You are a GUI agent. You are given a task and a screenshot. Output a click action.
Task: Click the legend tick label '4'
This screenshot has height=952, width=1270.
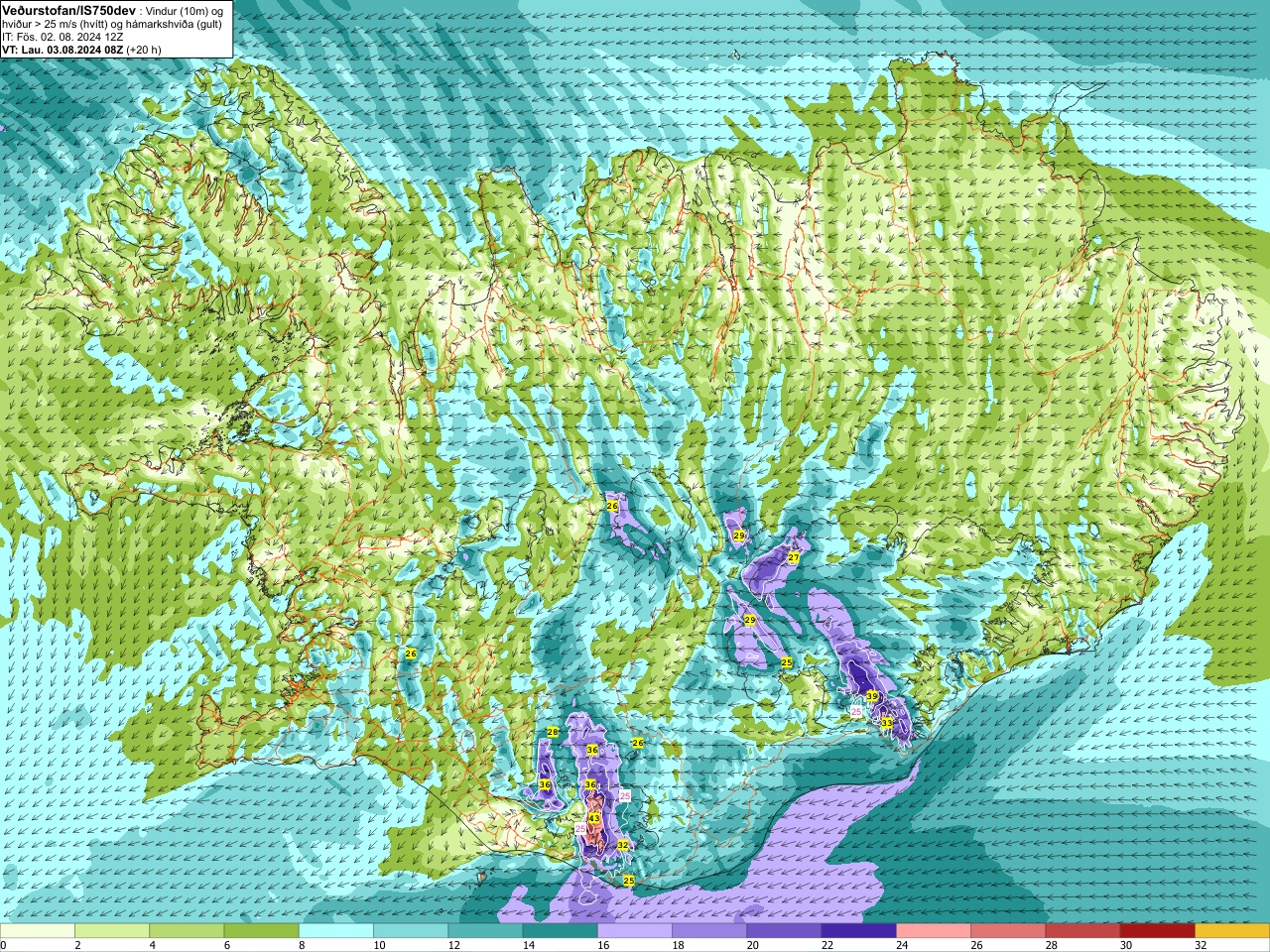pos(150,945)
